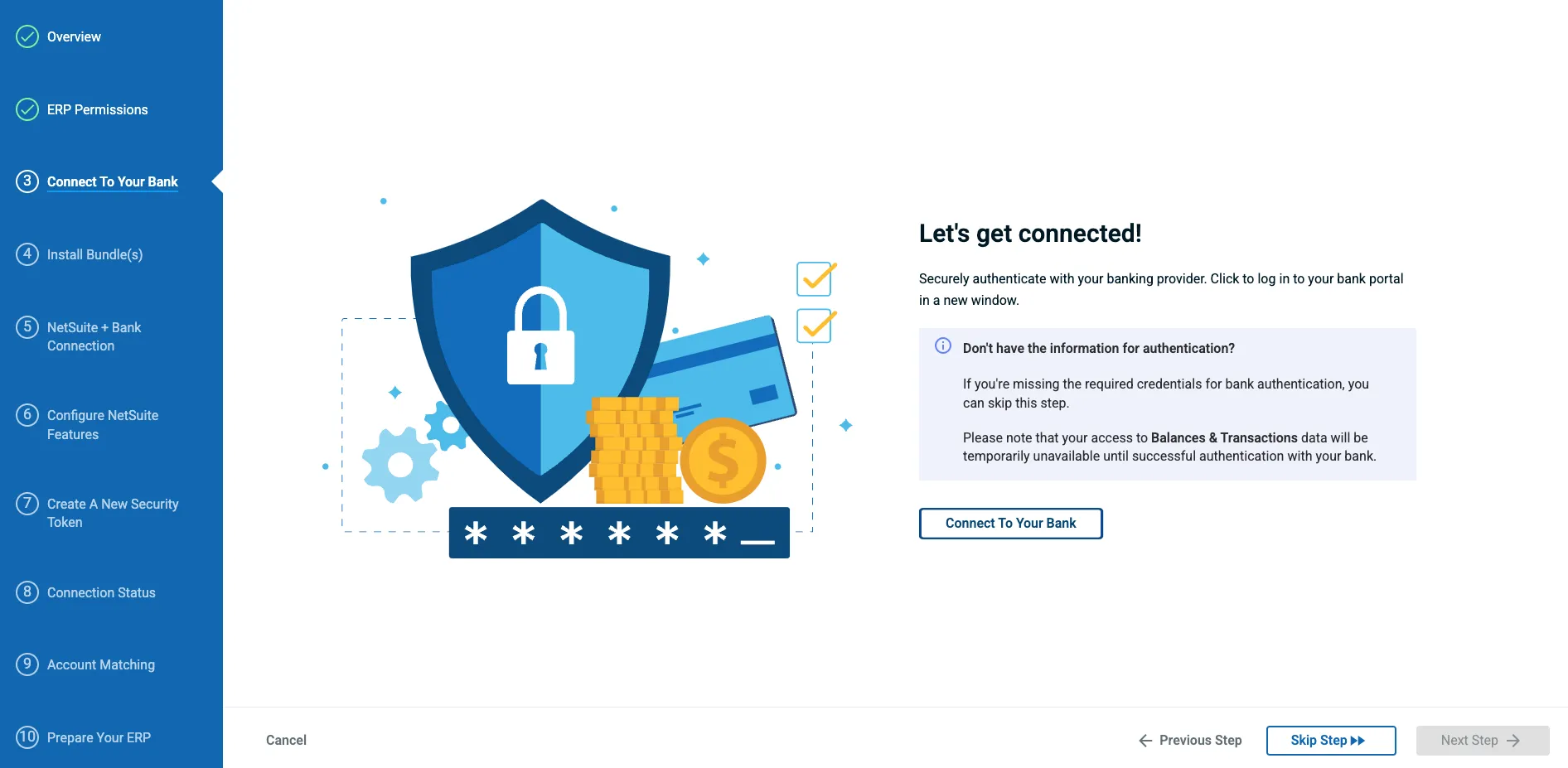Cancel the setup wizard
Viewport: 1568px width, 768px height.
click(x=286, y=741)
